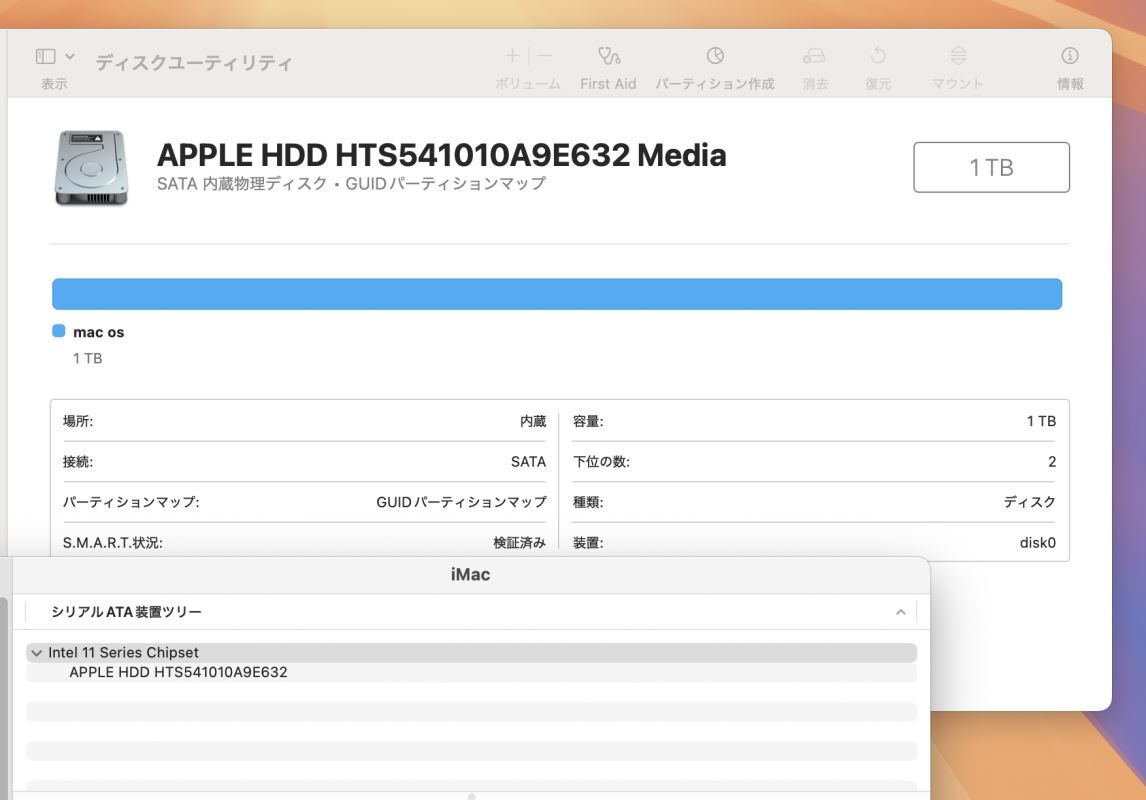This screenshot has width=1146, height=800.
Task: Open the 表示 view options chevron
Action: coord(69,57)
